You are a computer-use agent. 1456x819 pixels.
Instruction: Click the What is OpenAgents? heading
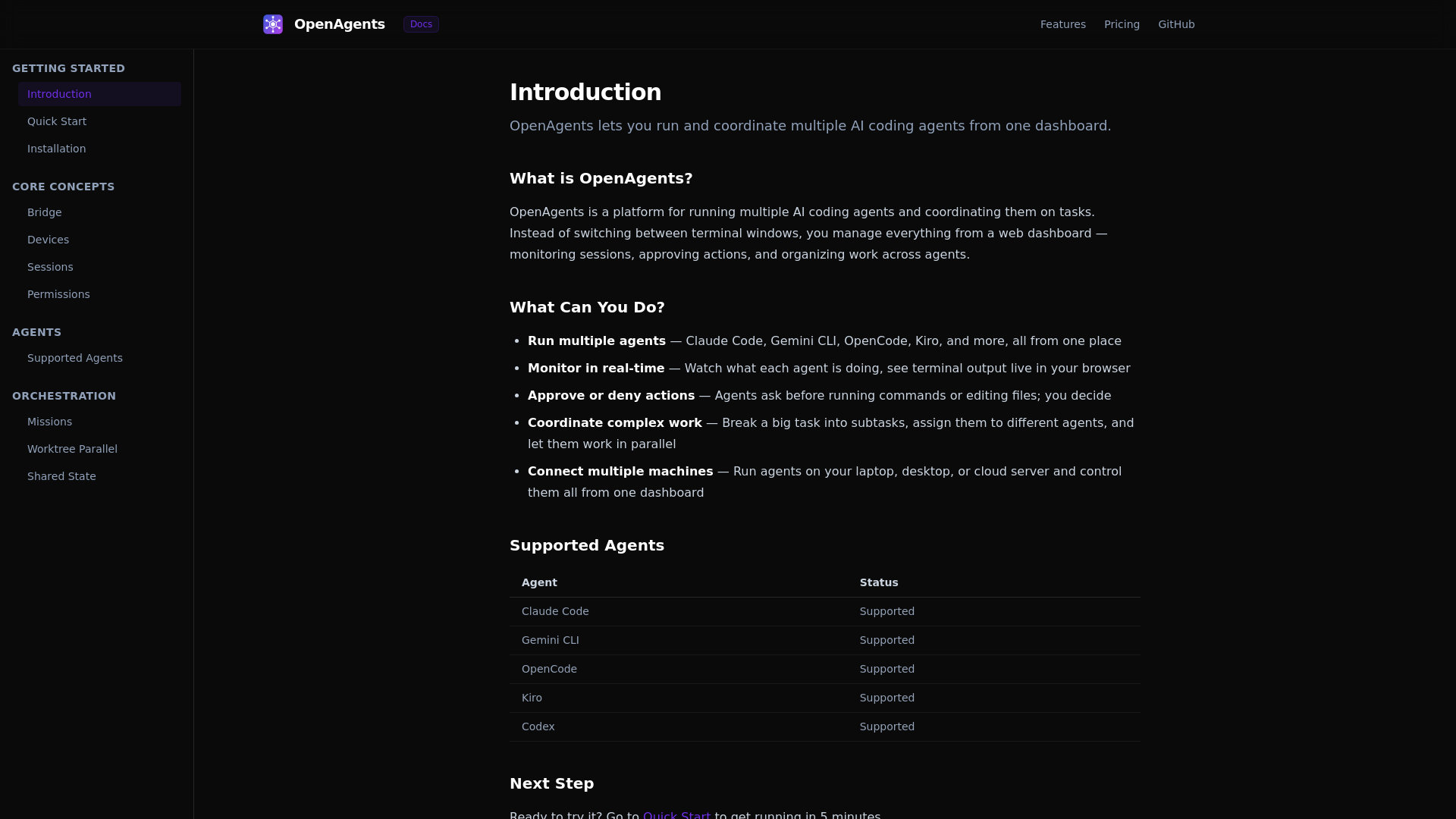coord(601,178)
